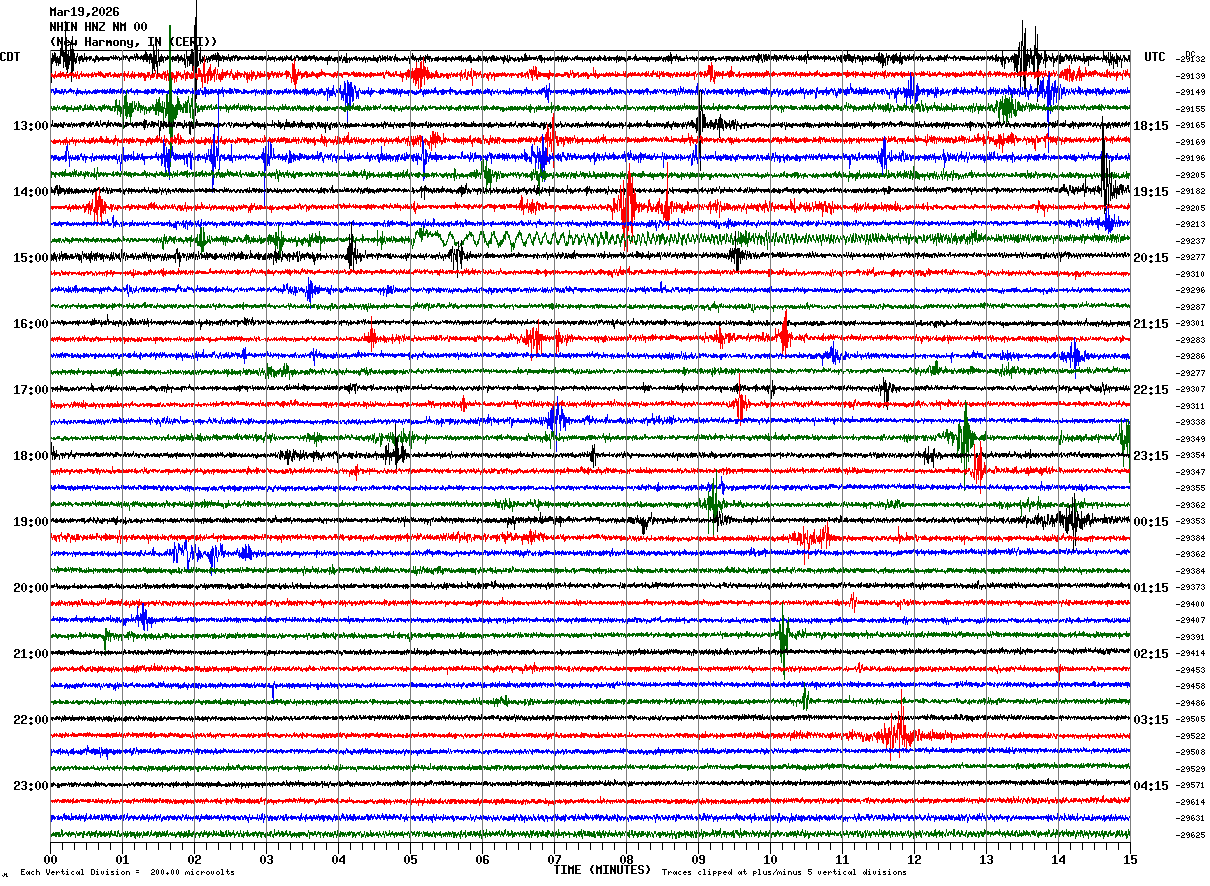Click the DC offset value '-29182'
This screenshot has height=886, width=1210.
coord(1191,192)
